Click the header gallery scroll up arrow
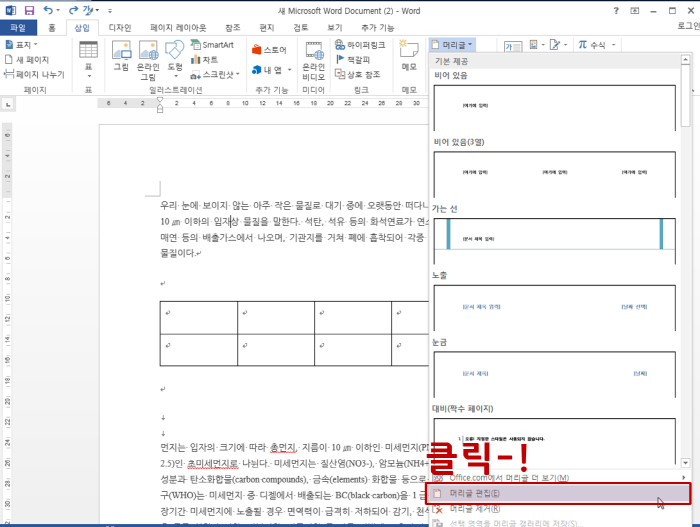 (685, 59)
